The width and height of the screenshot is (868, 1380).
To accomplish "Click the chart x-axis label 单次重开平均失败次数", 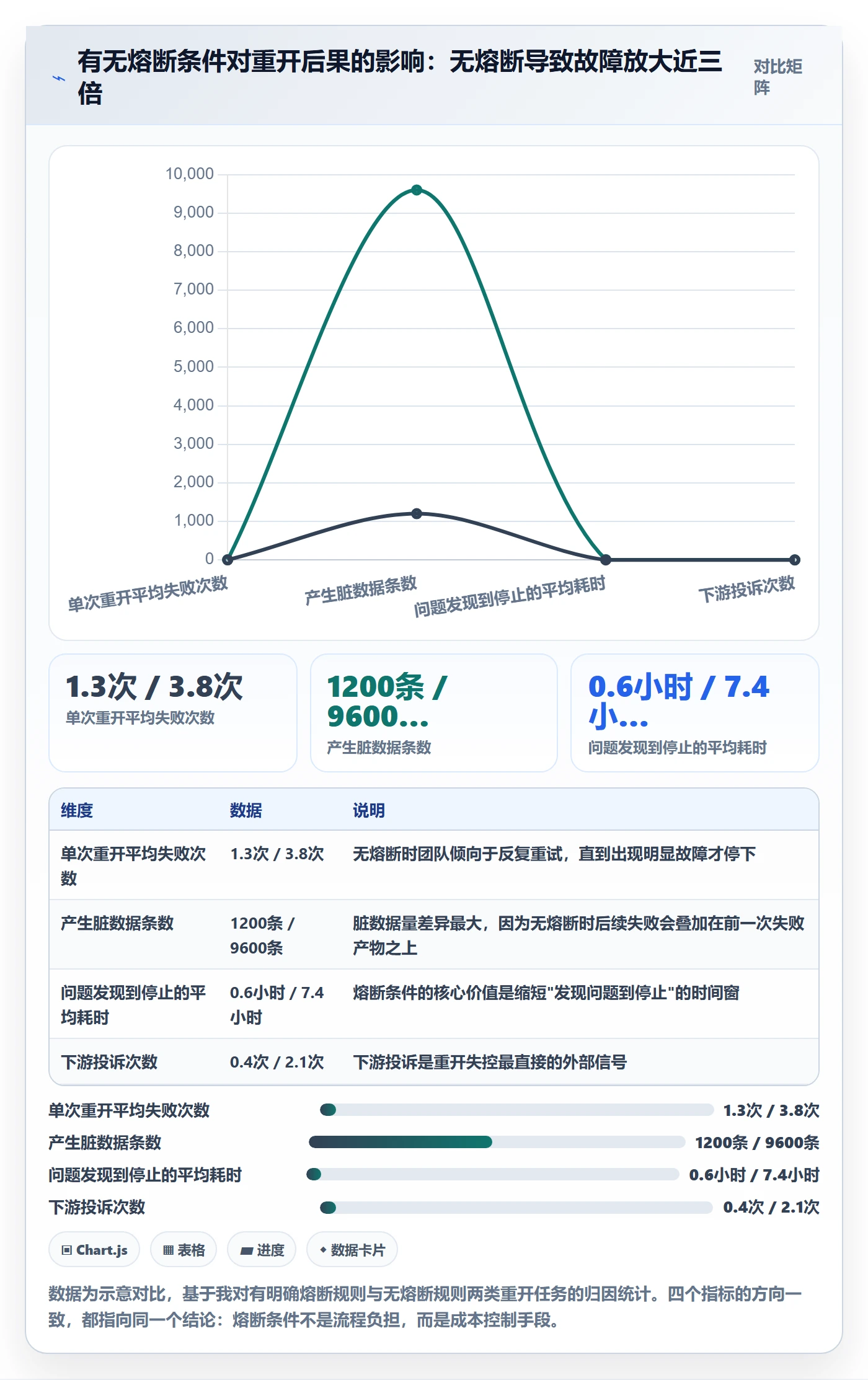I will coord(148,593).
